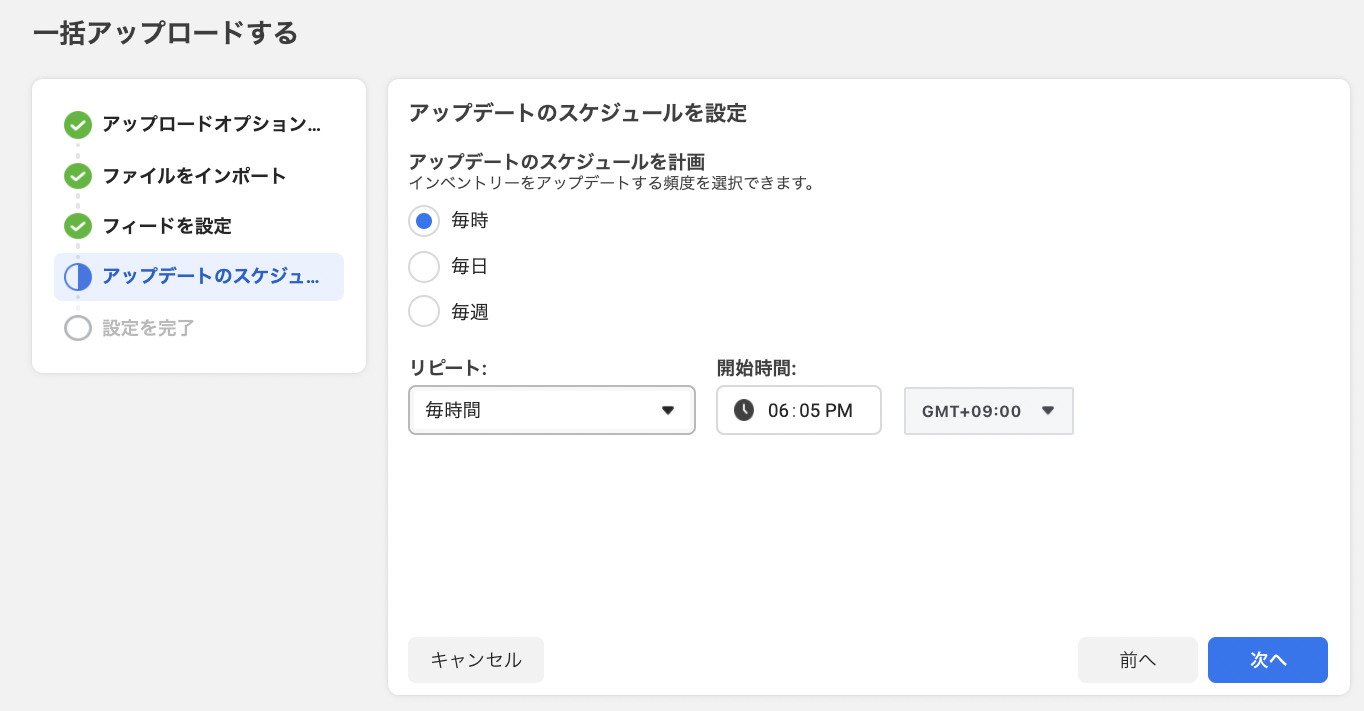This screenshot has width=1364, height=711.
Task: Click the 06:05 PM start time field
Action: [810, 410]
